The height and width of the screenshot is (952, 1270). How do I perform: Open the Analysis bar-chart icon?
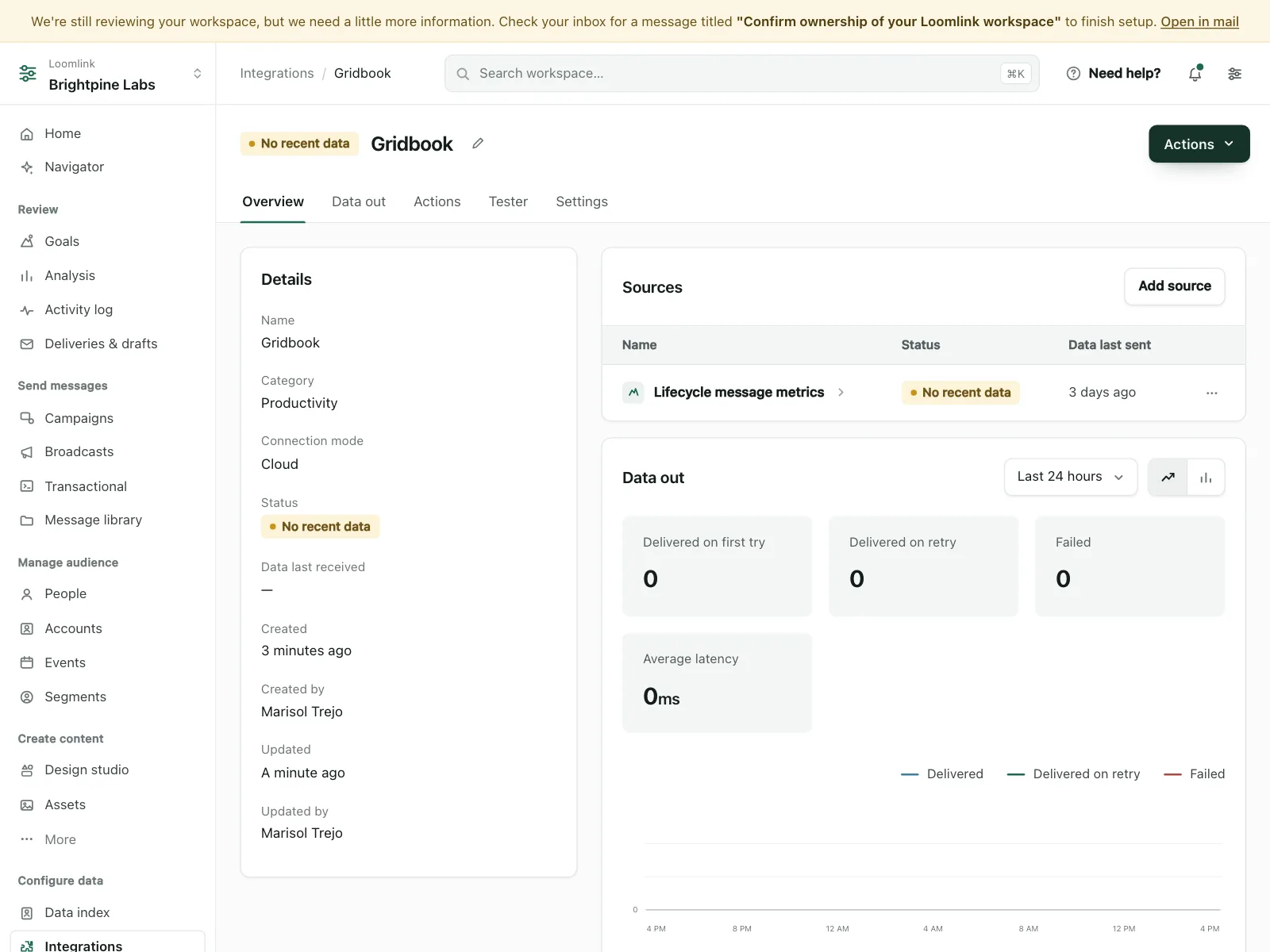(27, 276)
